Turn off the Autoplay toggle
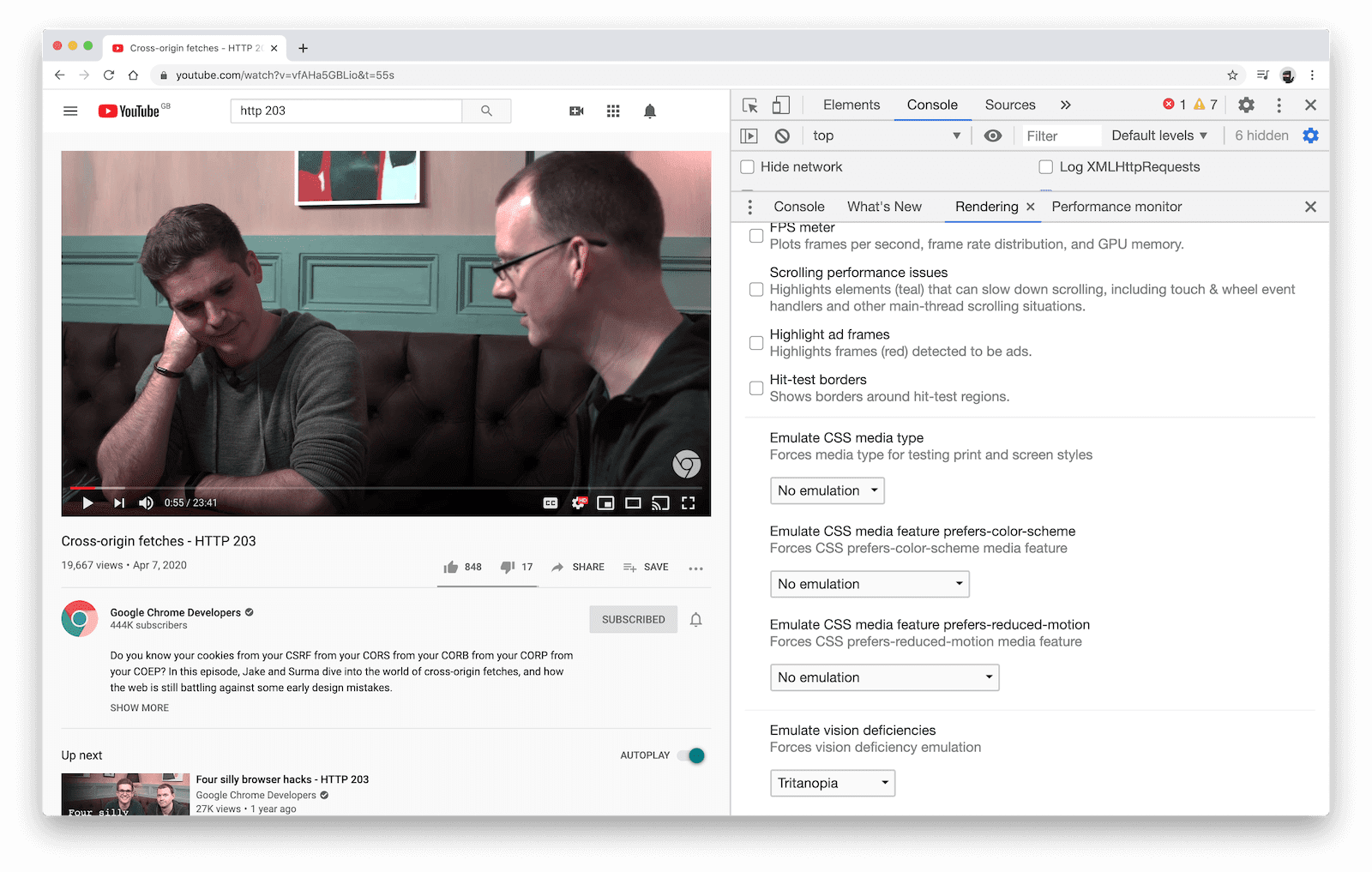This screenshot has height=872, width=1372. [x=691, y=755]
